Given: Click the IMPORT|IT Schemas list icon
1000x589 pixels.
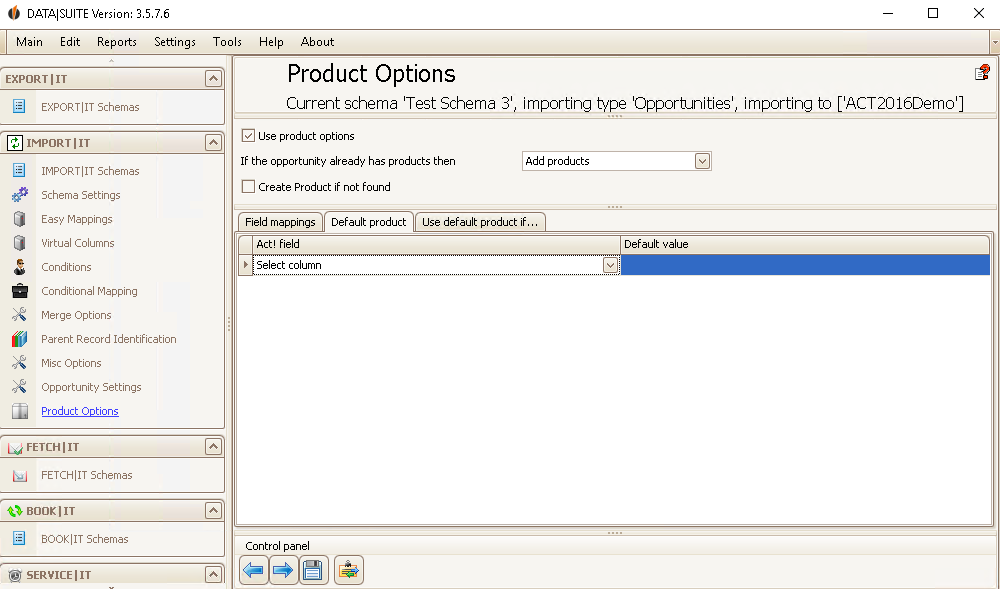Looking at the screenshot, I should pos(19,170).
